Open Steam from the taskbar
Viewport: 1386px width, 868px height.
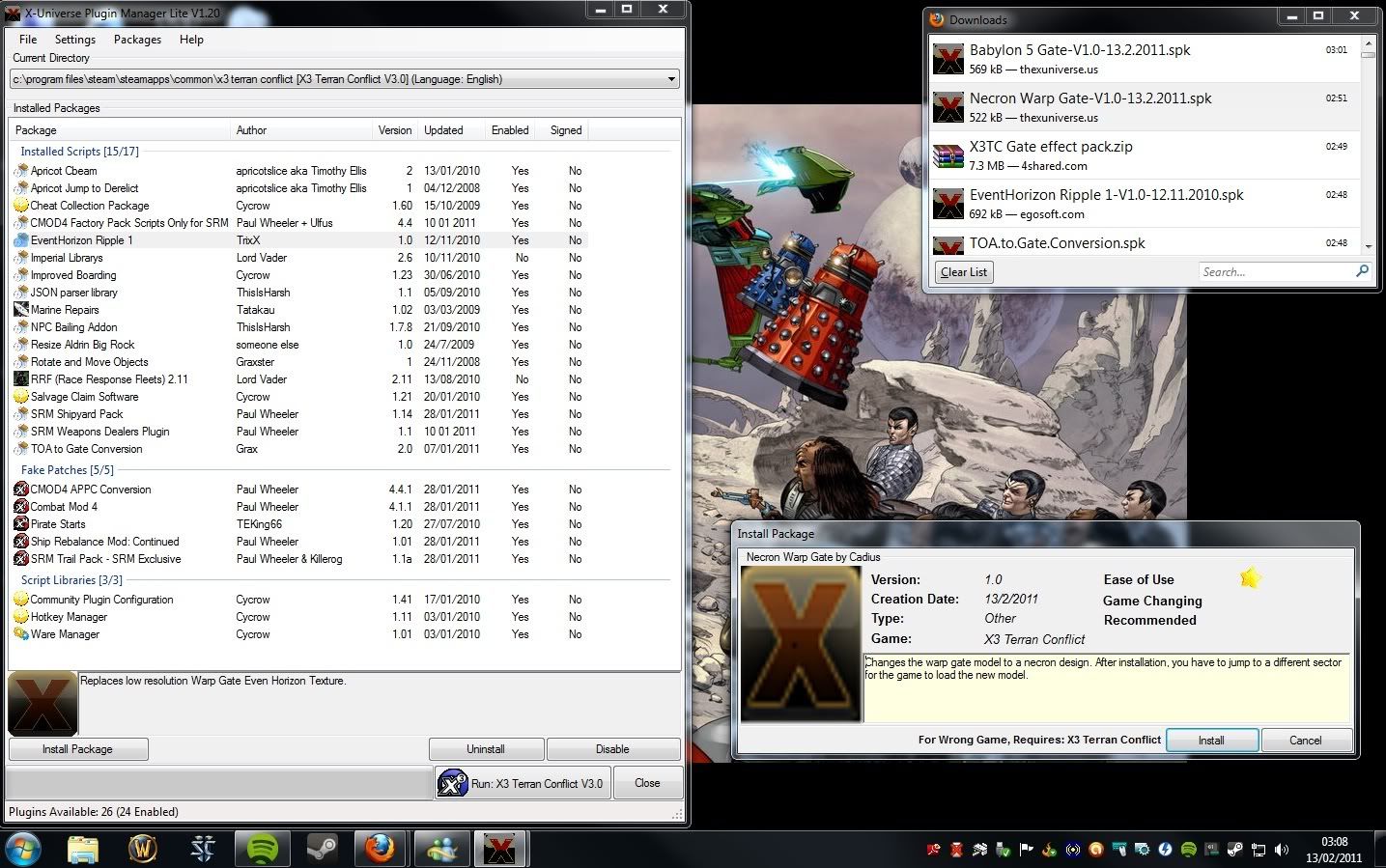tap(321, 849)
